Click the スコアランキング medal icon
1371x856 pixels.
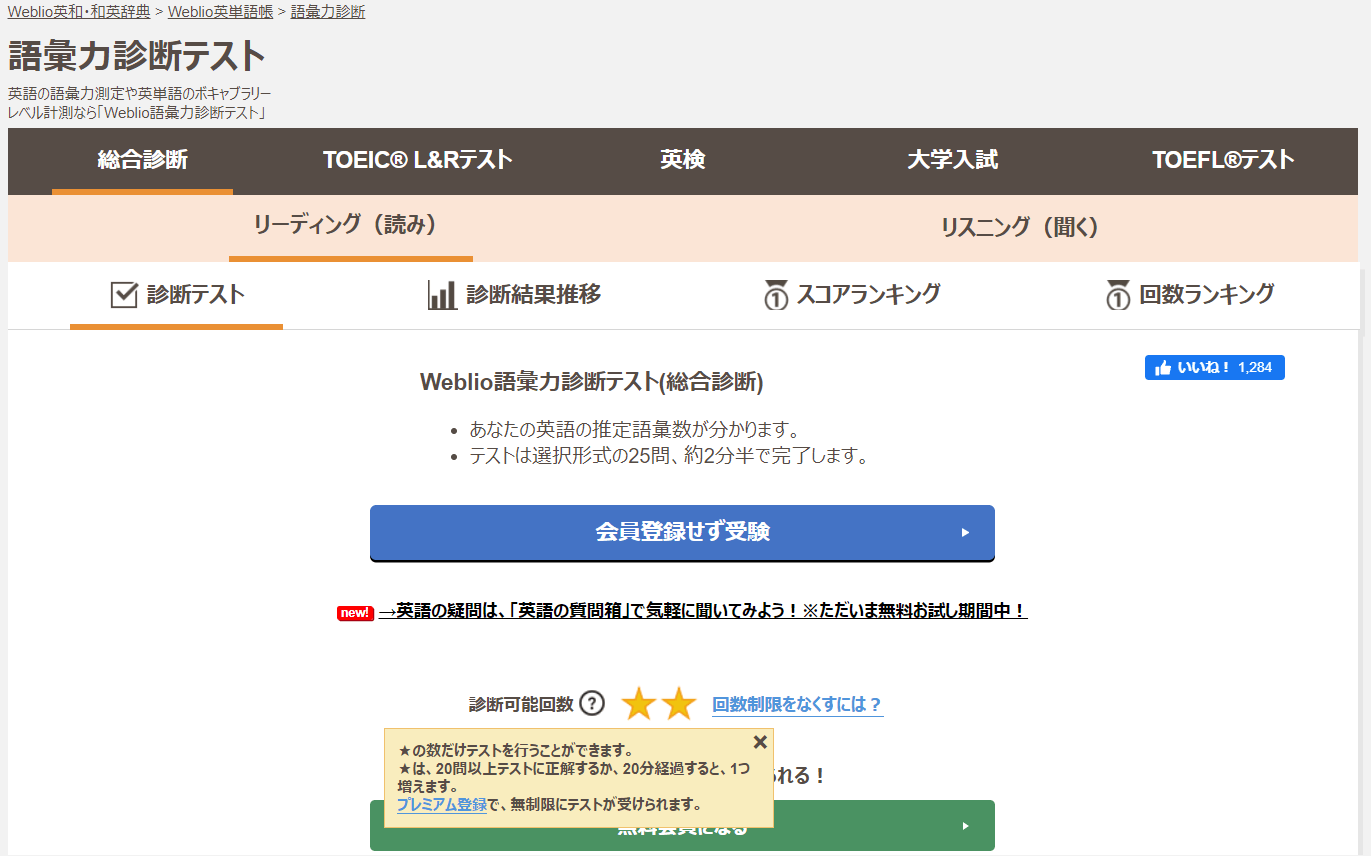[775, 295]
